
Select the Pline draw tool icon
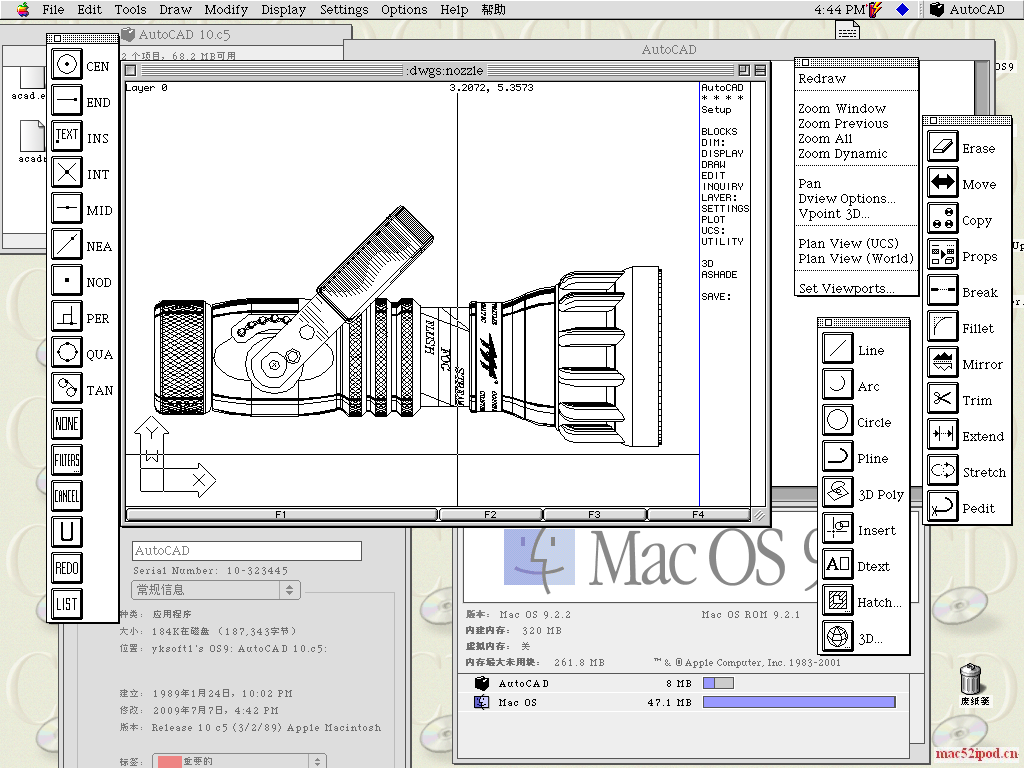pyautogui.click(x=837, y=456)
